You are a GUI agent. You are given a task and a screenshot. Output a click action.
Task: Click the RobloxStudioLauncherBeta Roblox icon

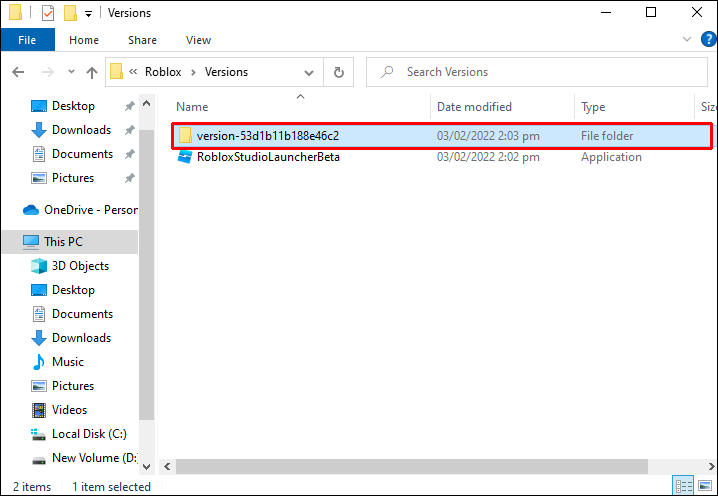click(185, 157)
